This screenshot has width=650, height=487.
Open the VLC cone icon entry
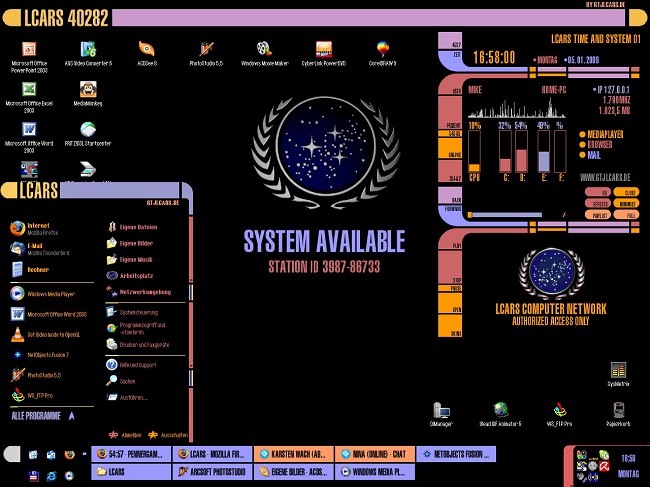pyautogui.click(x=17, y=336)
